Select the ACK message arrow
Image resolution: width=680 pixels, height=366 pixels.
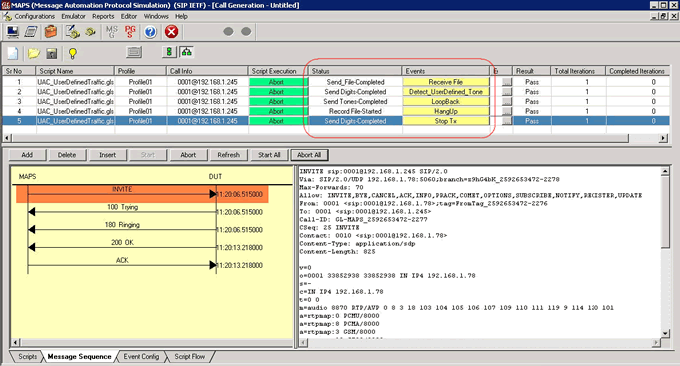(122, 265)
